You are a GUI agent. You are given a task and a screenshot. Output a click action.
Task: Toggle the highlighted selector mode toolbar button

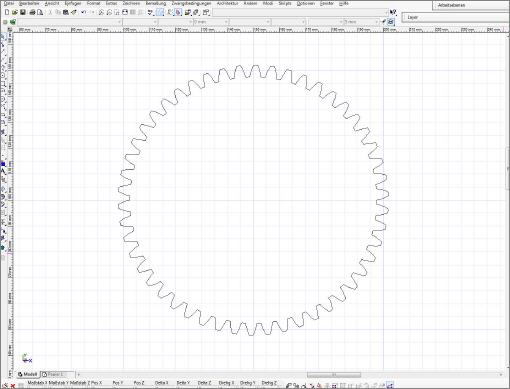click(x=161, y=13)
